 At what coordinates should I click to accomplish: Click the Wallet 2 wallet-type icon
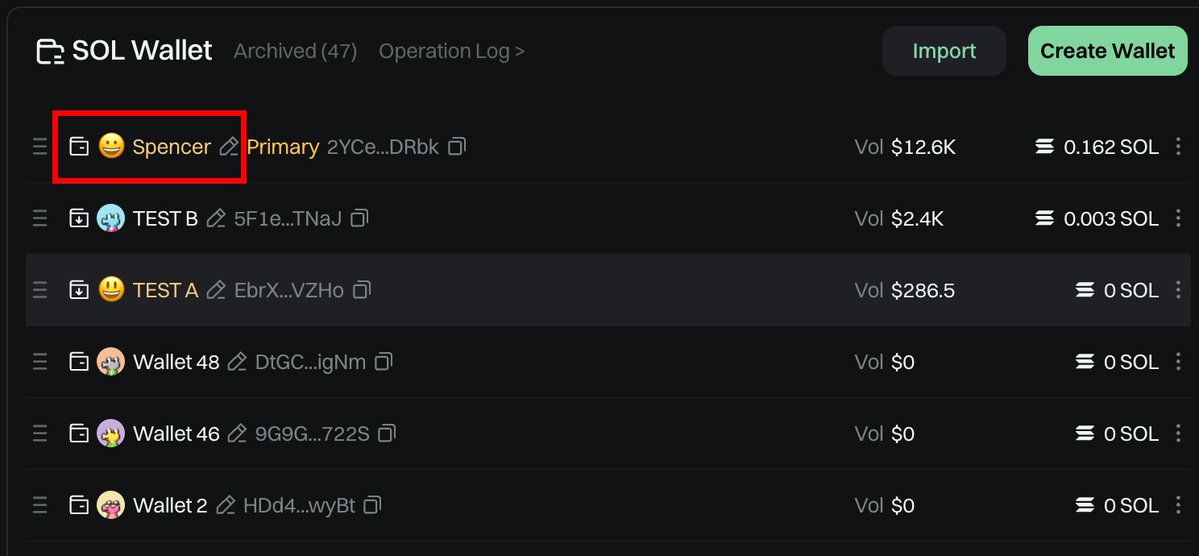[80, 506]
